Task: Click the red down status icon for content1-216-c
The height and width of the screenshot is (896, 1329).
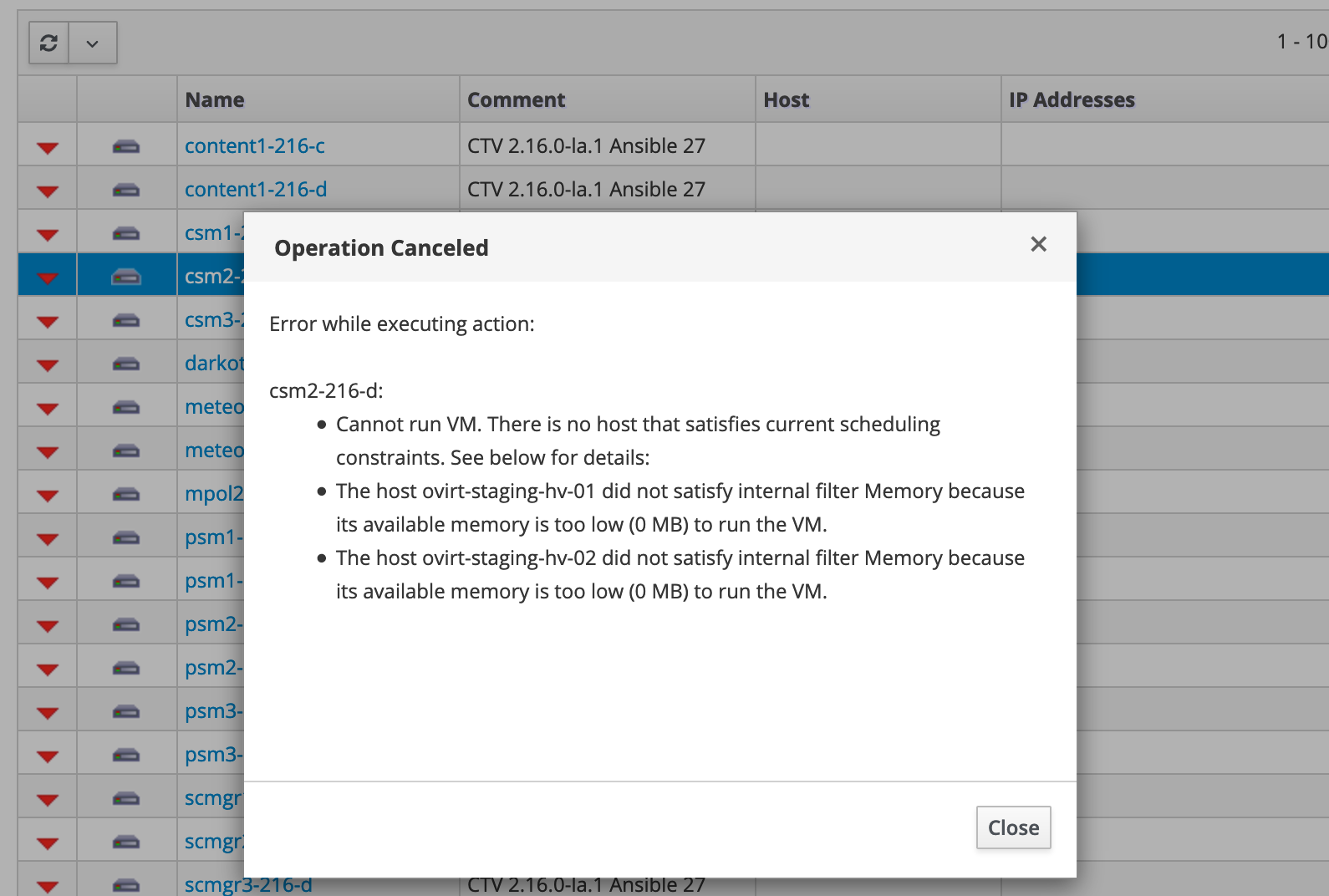Action: [48, 147]
